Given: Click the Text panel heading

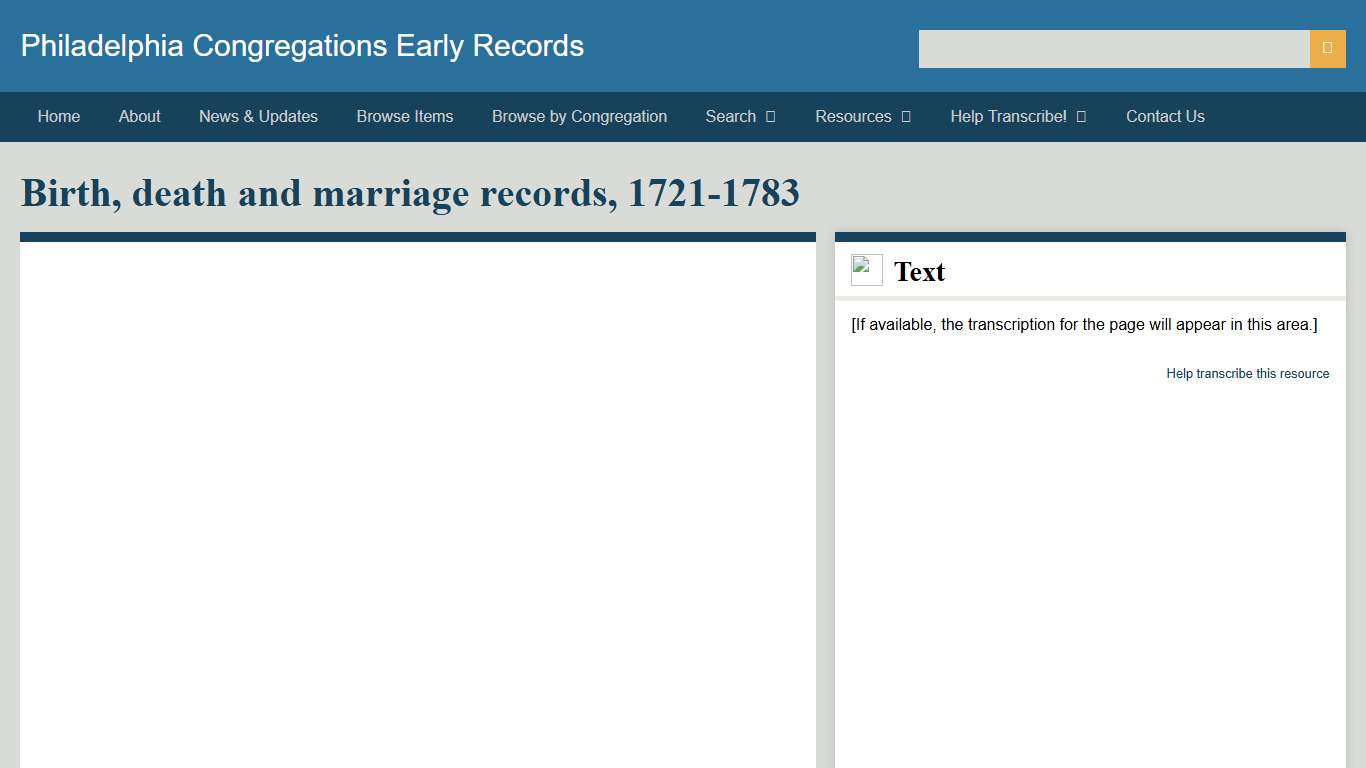Looking at the screenshot, I should click(x=920, y=271).
